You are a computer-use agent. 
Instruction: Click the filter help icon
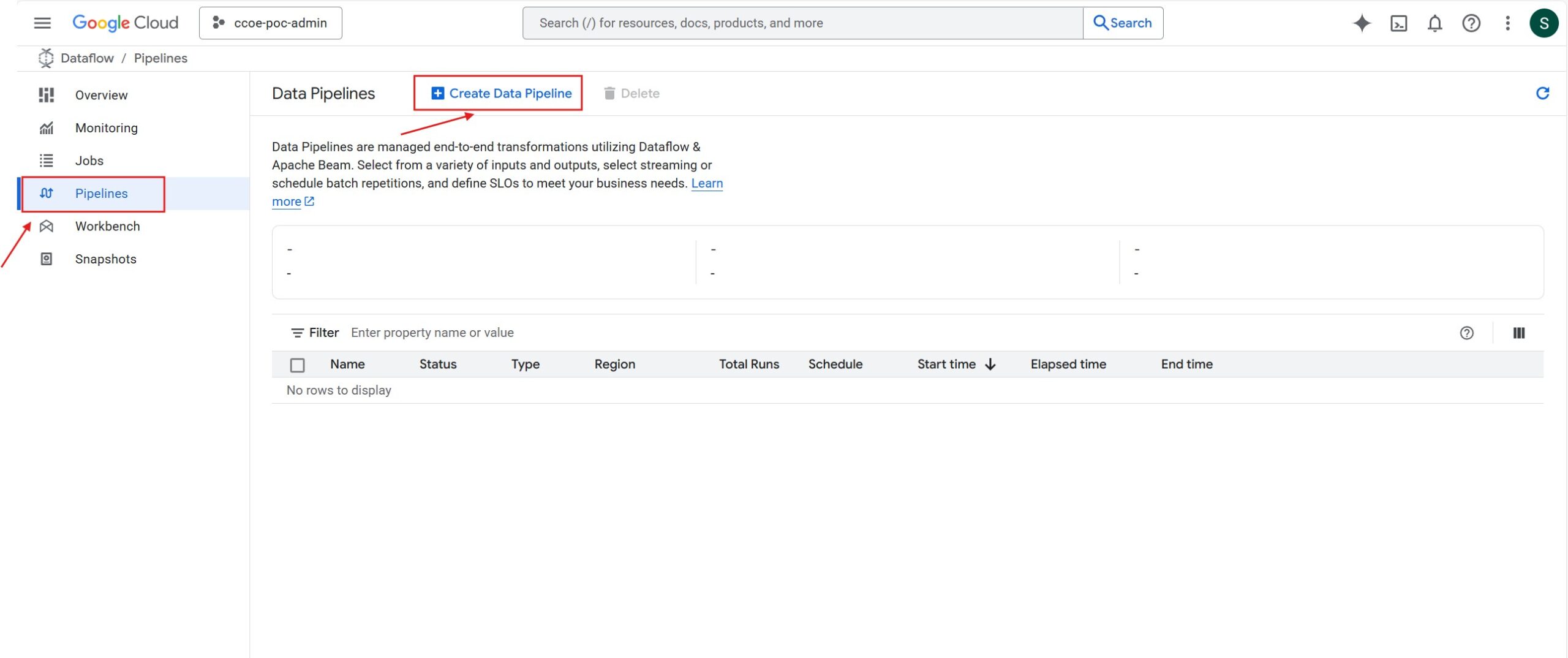click(1466, 333)
